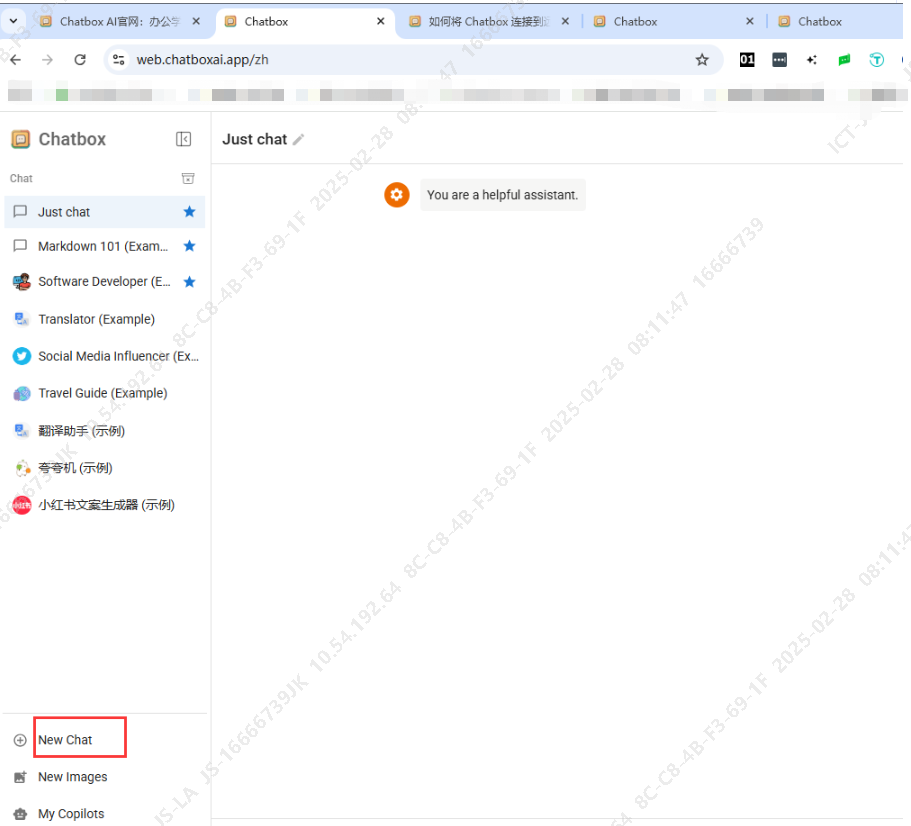911x826 pixels.
Task: Bookmark this page with the star icon
Action: 702,60
